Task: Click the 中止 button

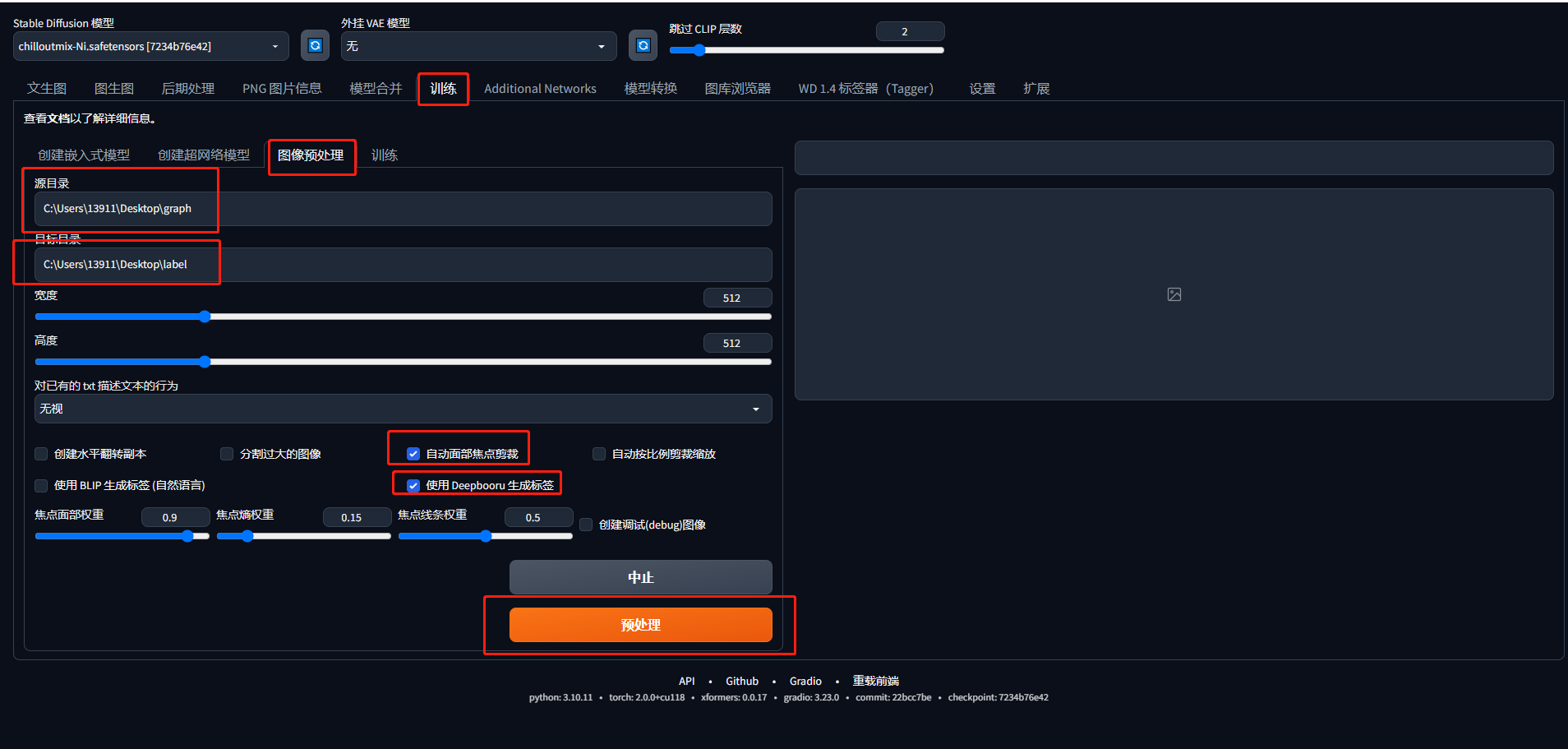Action: pos(641,577)
